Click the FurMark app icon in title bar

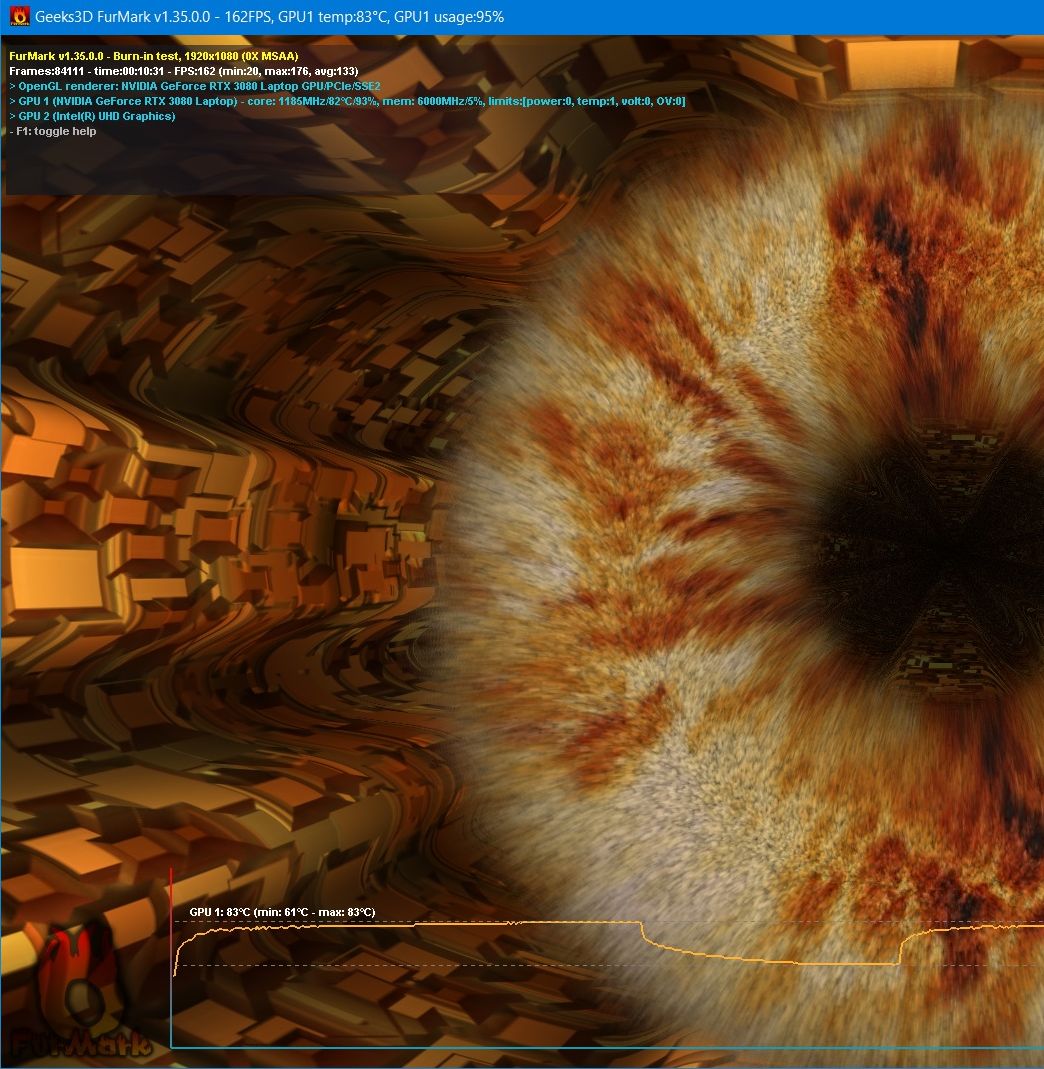[19, 17]
